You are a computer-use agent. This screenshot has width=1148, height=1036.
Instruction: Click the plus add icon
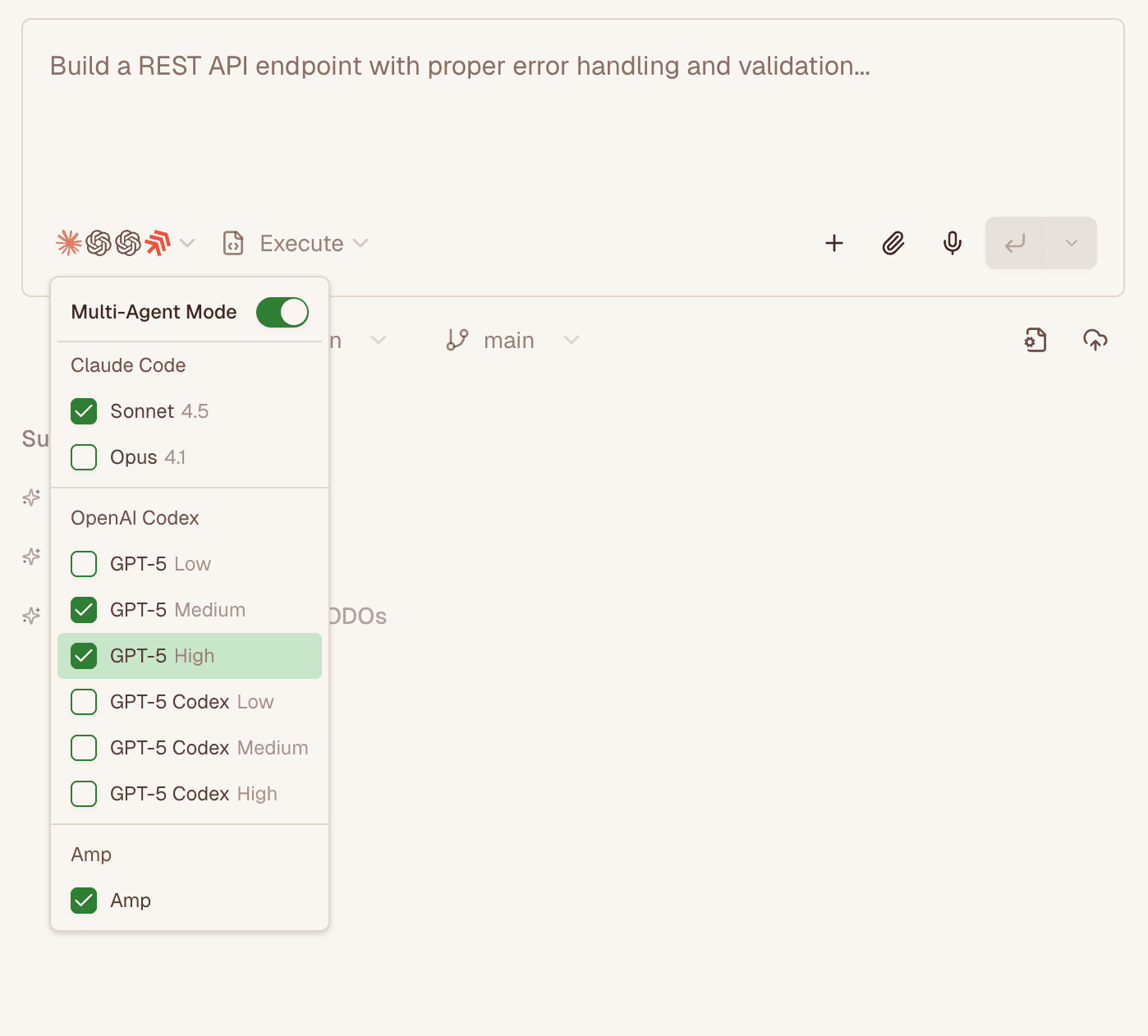pos(834,243)
